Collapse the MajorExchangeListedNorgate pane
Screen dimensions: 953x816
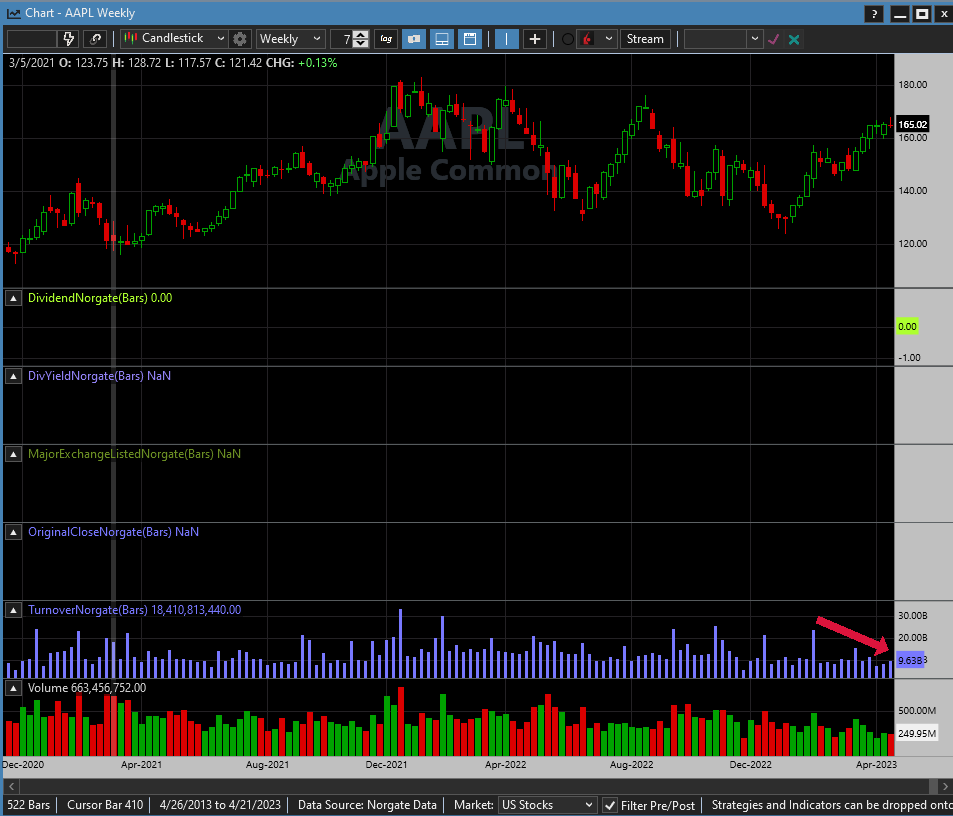(x=13, y=454)
